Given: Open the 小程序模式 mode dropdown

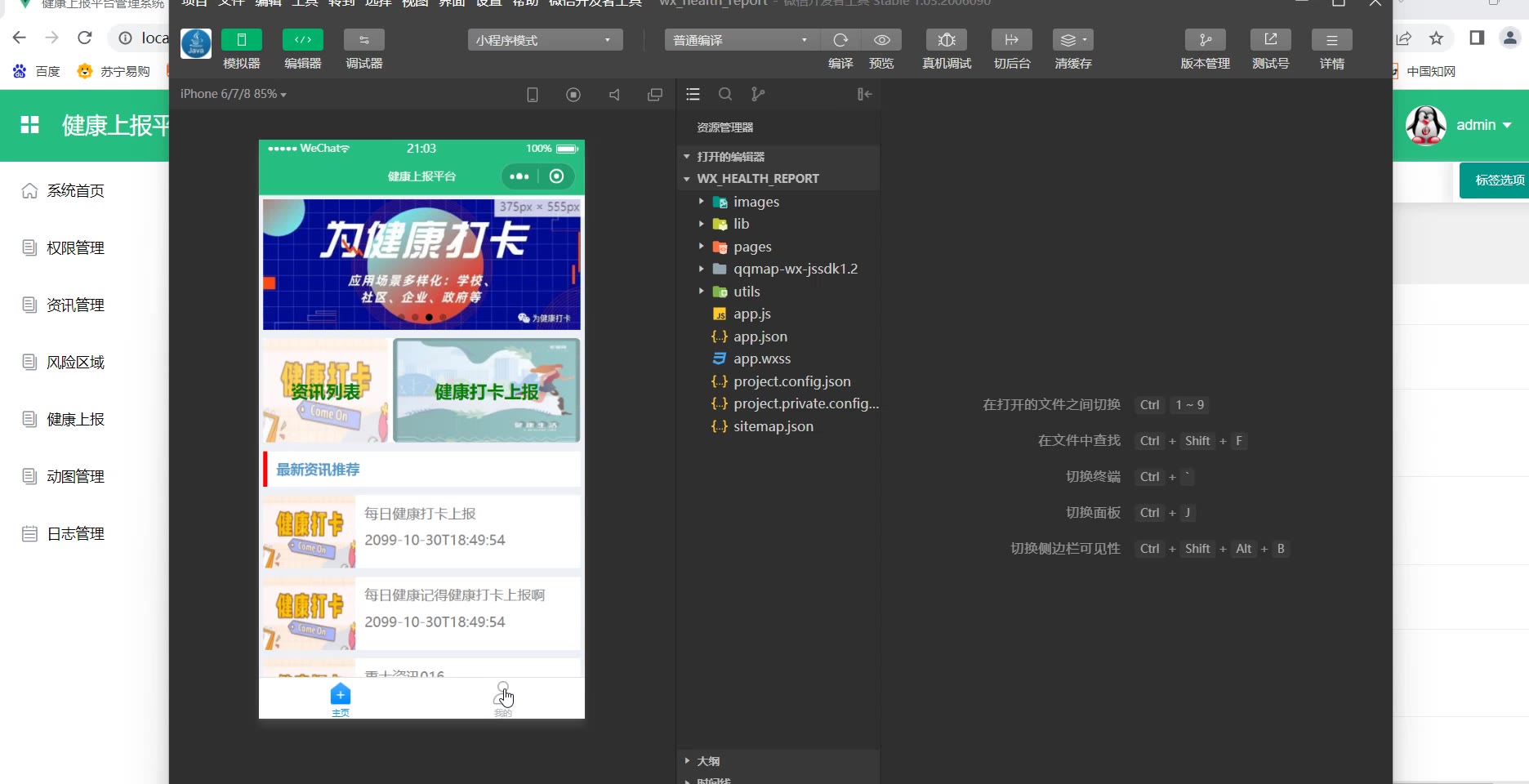Looking at the screenshot, I should [x=545, y=40].
